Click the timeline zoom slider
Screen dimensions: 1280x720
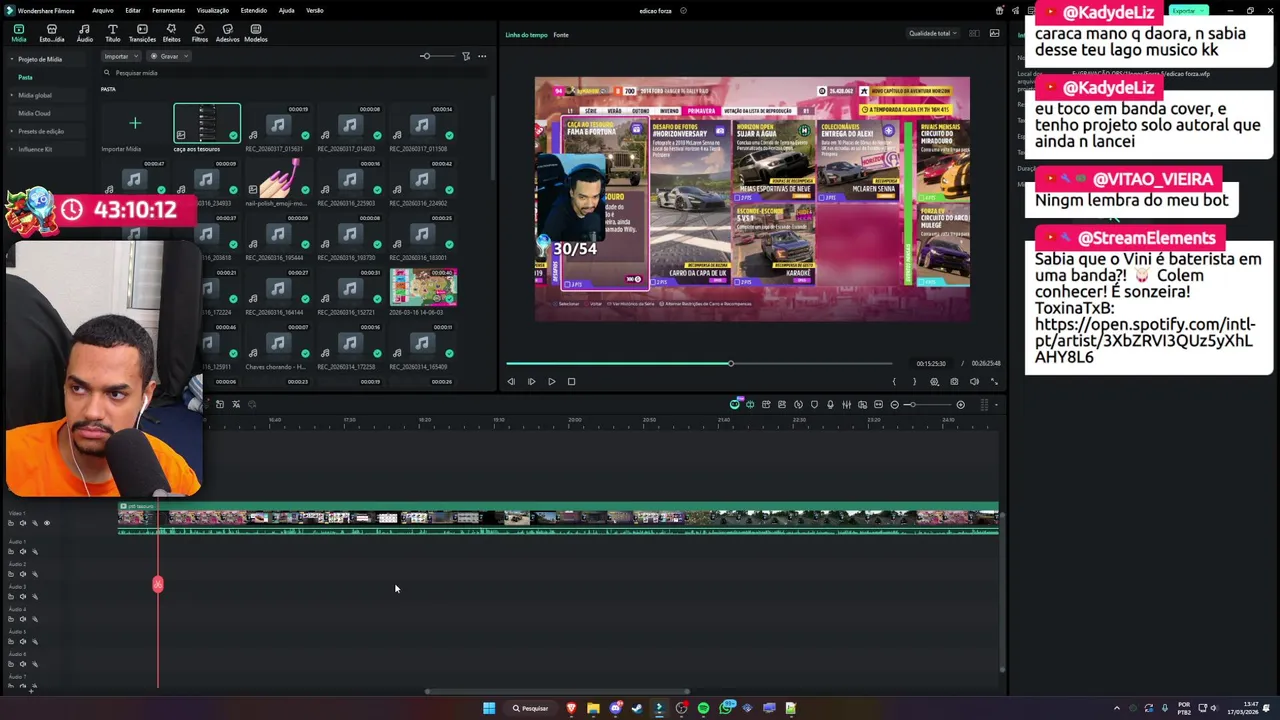coord(927,404)
